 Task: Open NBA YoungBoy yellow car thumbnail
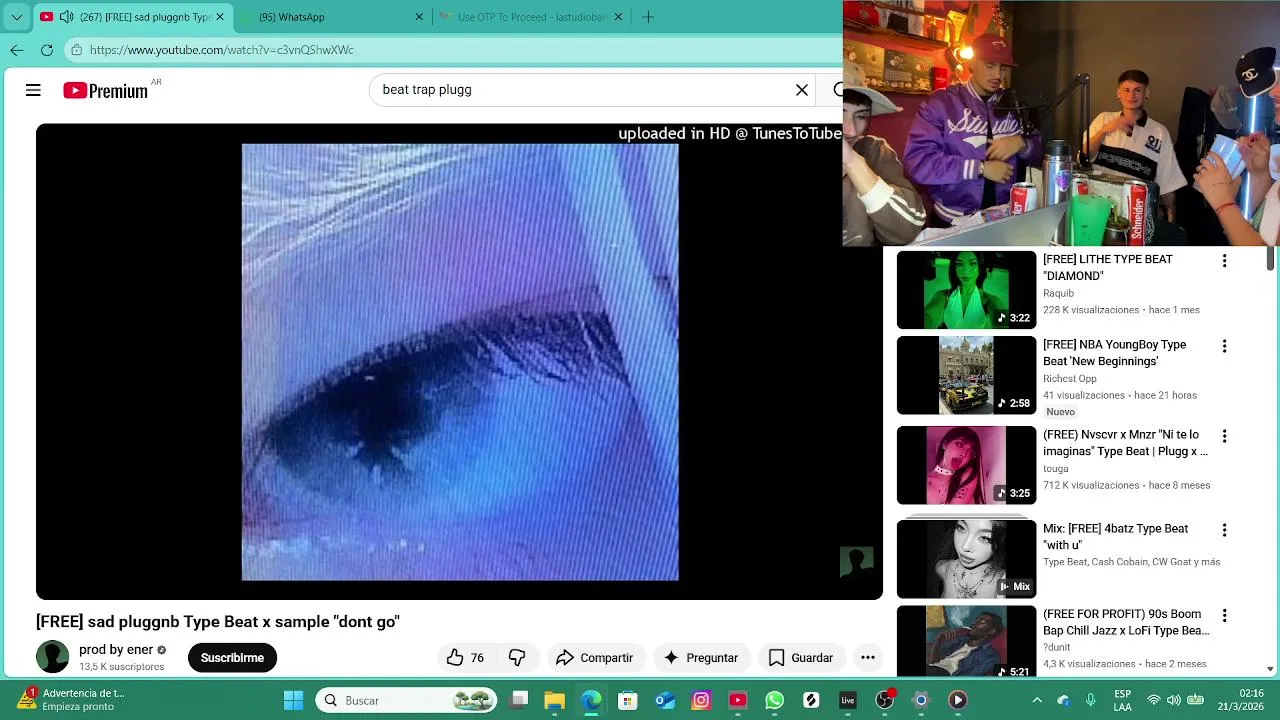click(966, 375)
